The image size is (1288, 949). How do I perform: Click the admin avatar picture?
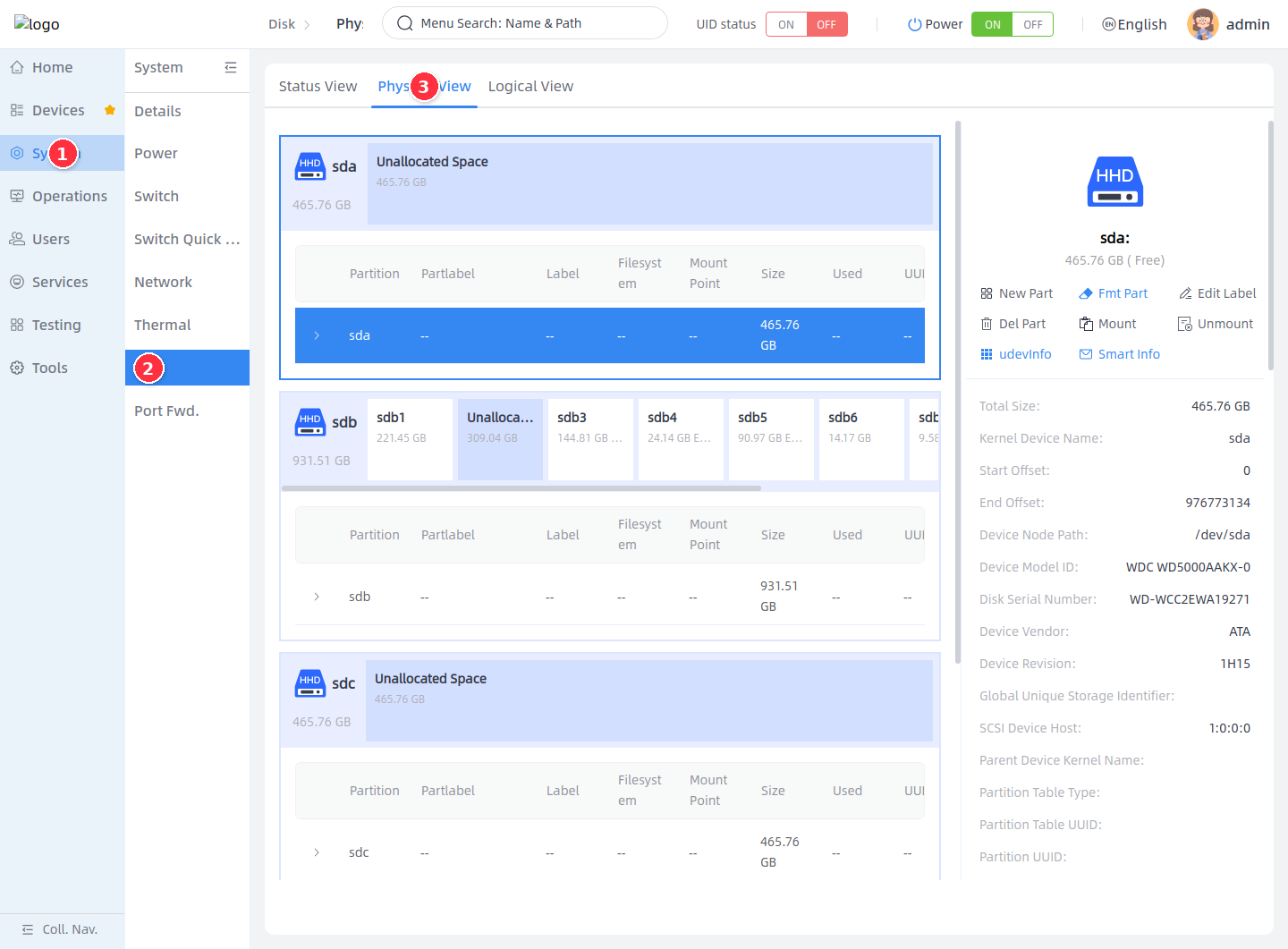pos(1203,24)
